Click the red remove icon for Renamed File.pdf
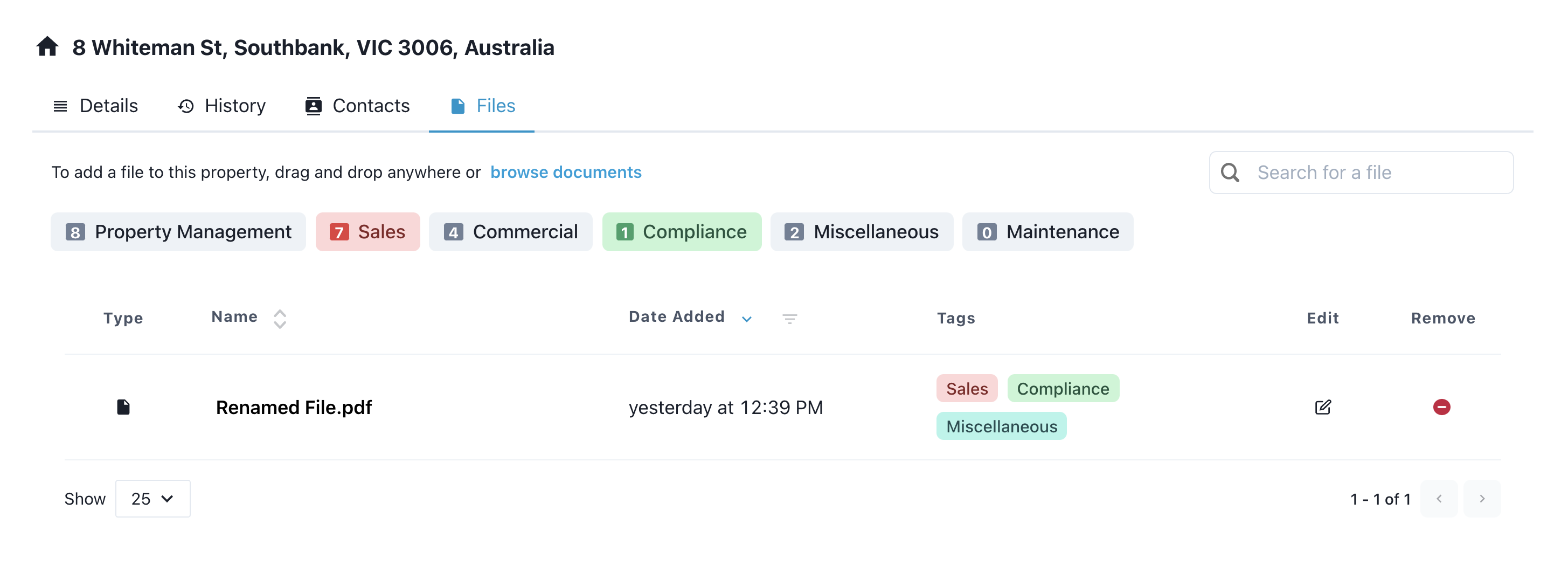The height and width of the screenshot is (579, 1568). [1441, 406]
